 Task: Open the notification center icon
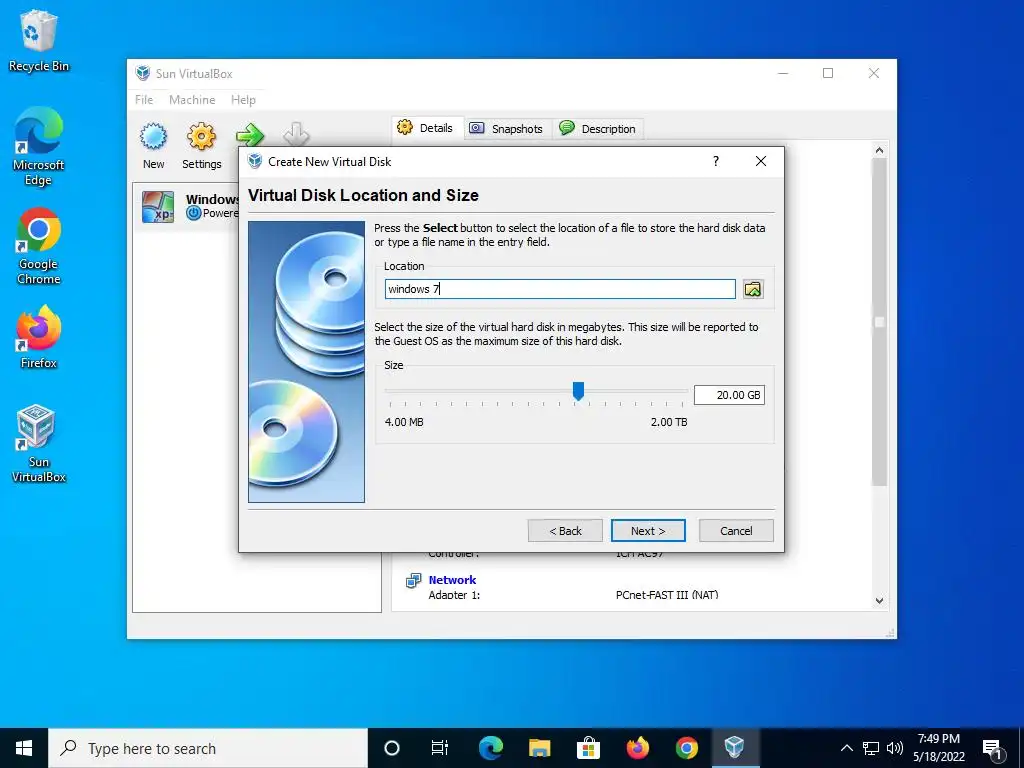tap(992, 748)
